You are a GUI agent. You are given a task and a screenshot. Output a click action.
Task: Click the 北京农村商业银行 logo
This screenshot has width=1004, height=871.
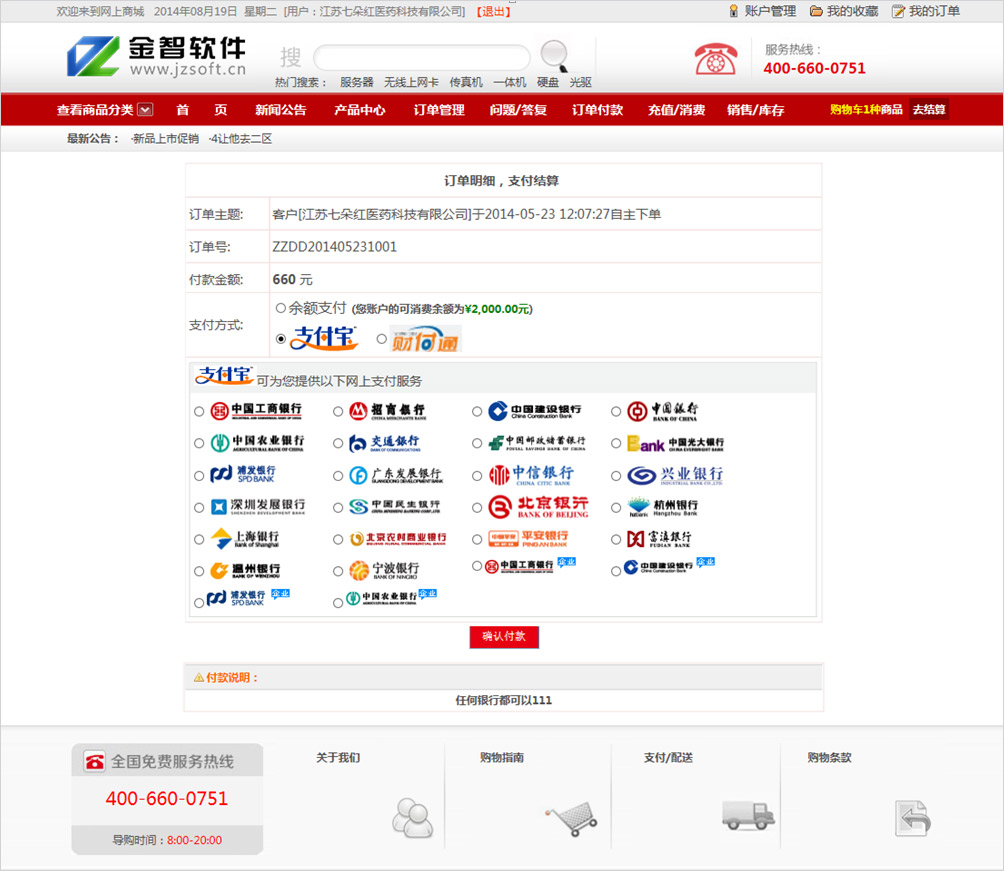398,539
